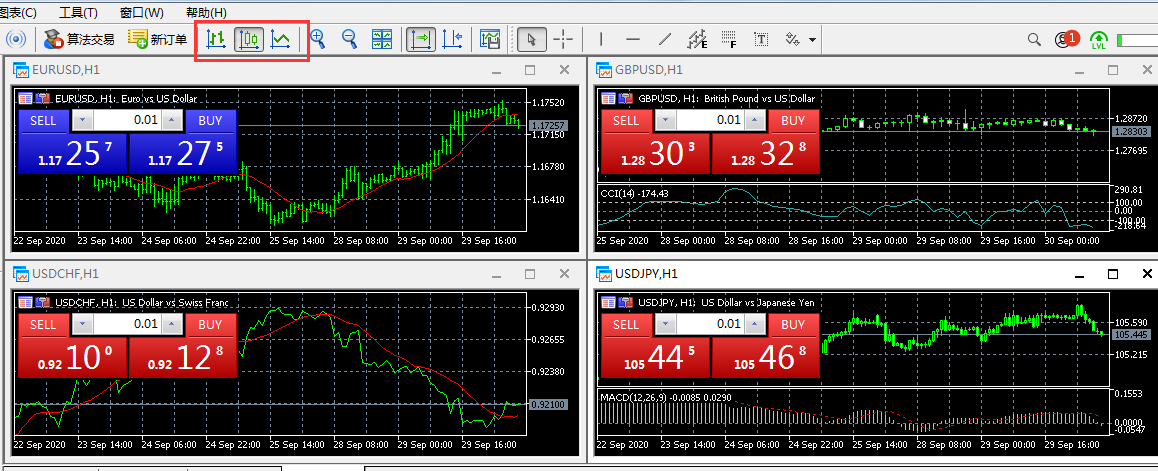Decrease USDCHF volume with down arrow
This screenshot has width=1158, height=471.
click(x=83, y=324)
